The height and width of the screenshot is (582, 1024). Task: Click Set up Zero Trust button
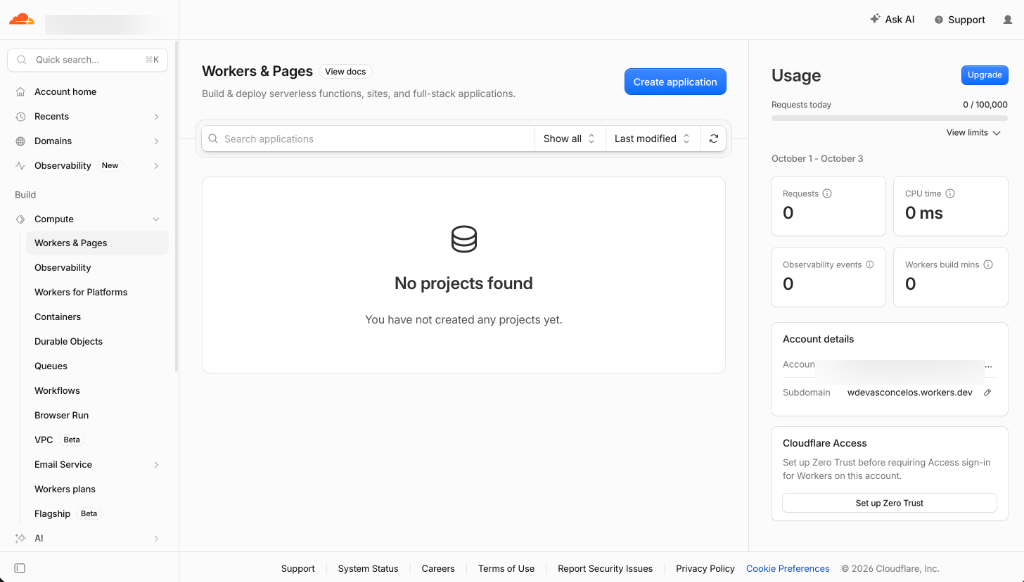point(889,503)
